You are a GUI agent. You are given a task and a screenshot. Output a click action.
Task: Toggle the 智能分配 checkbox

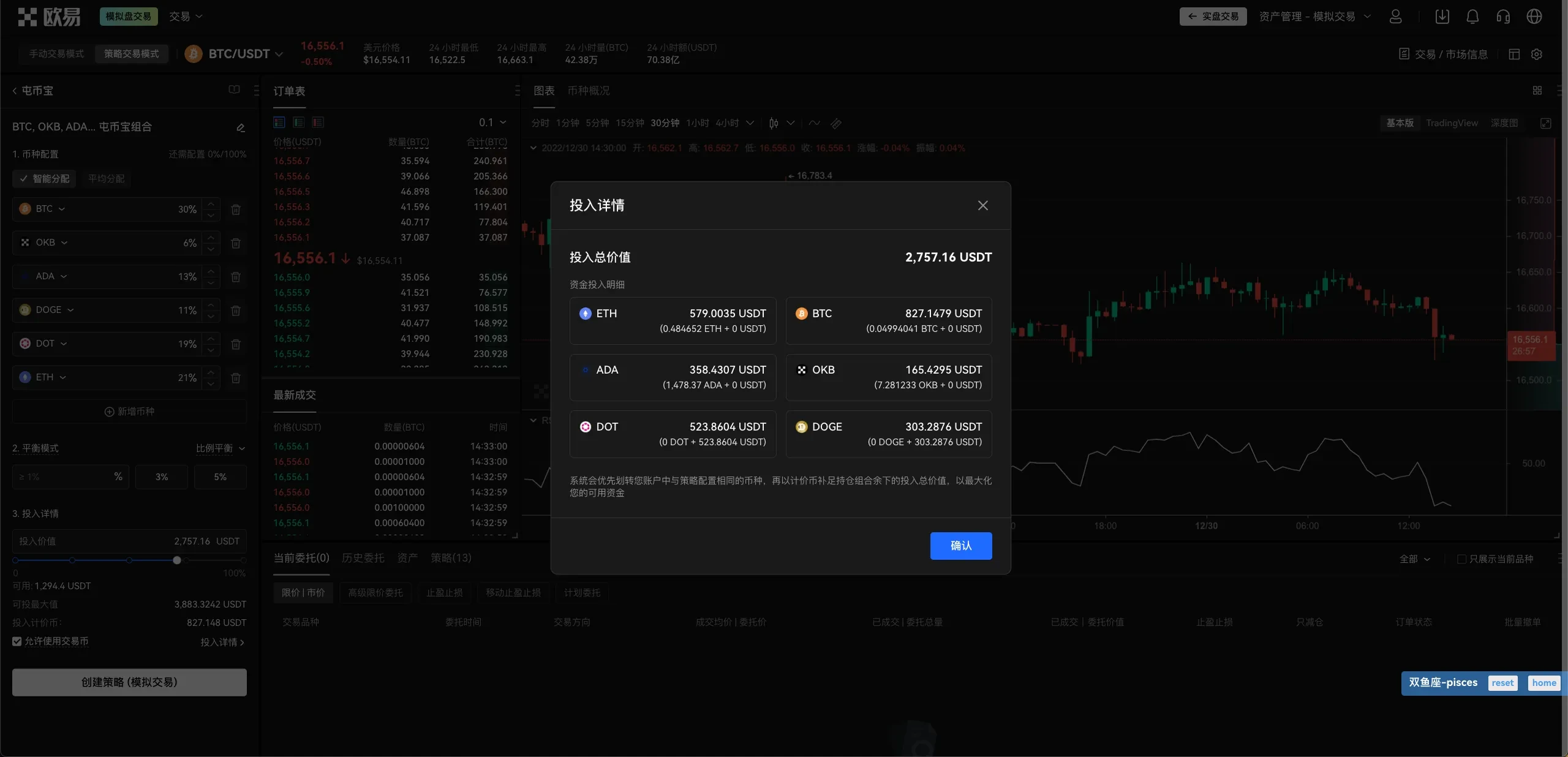[x=24, y=179]
